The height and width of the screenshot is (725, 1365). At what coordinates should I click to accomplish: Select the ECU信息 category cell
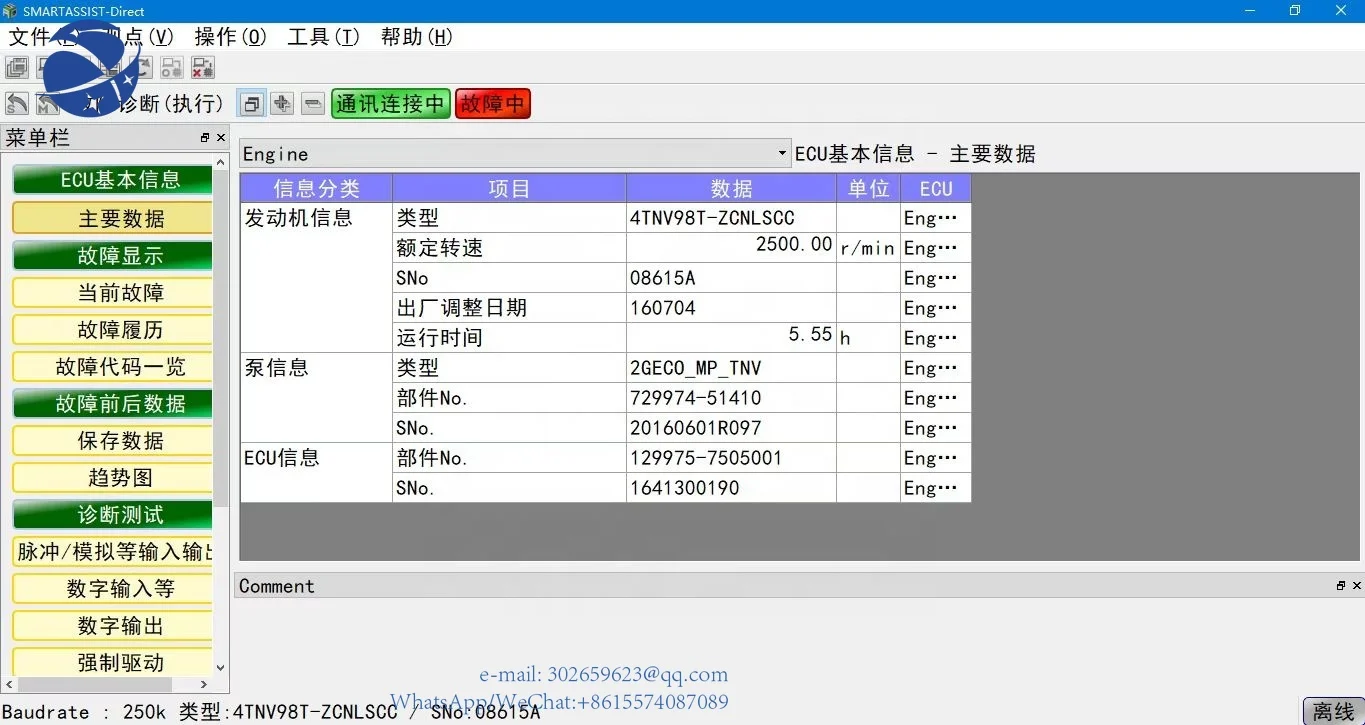tap(316, 473)
